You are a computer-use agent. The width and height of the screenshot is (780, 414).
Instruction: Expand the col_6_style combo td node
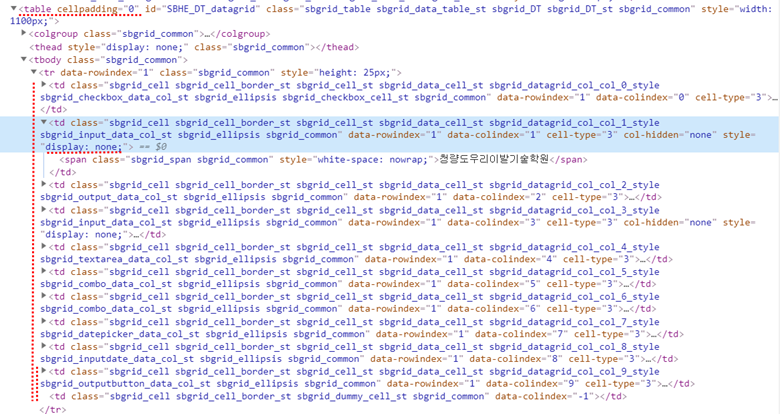click(44, 296)
